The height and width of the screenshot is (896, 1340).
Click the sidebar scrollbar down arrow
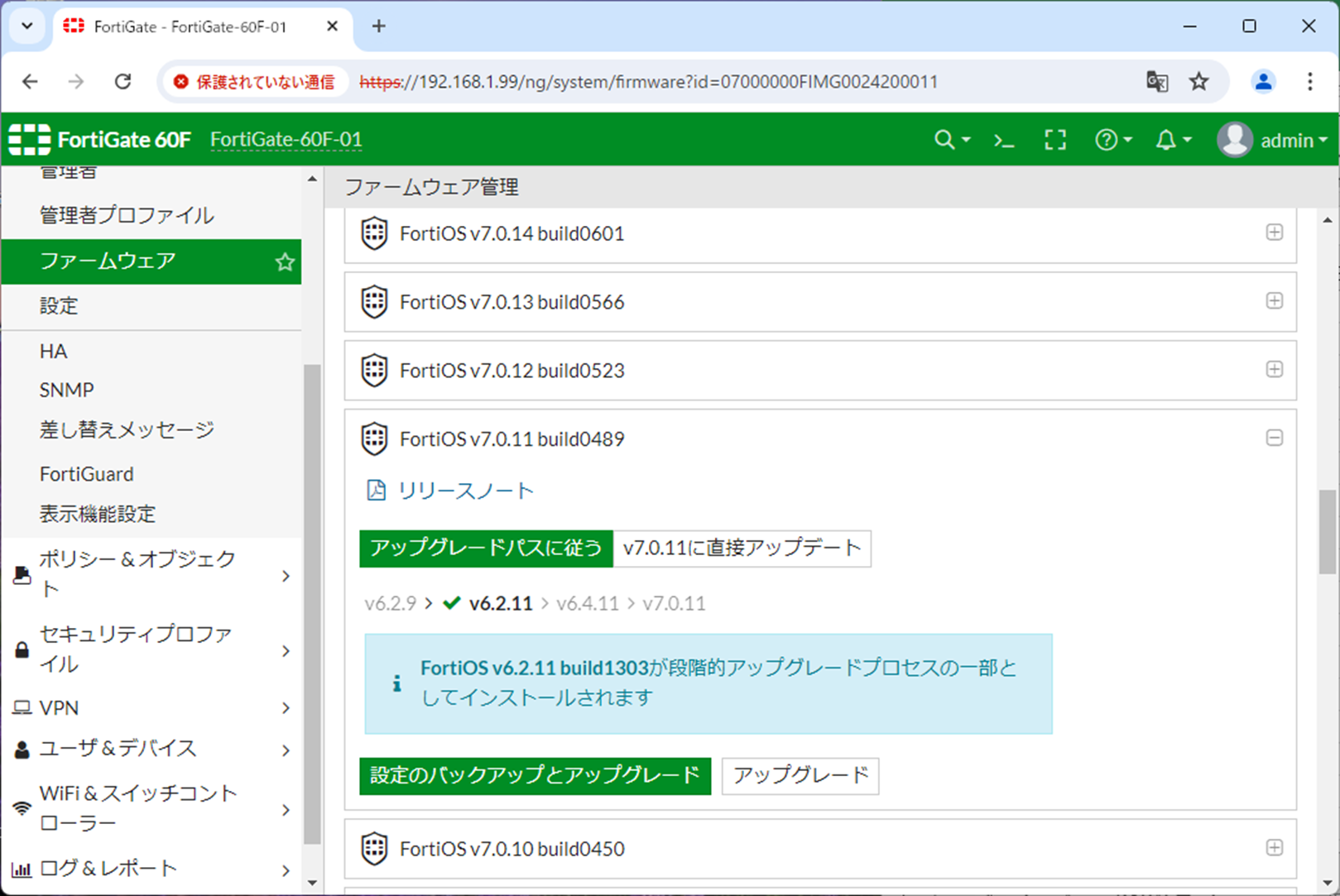pos(312,883)
